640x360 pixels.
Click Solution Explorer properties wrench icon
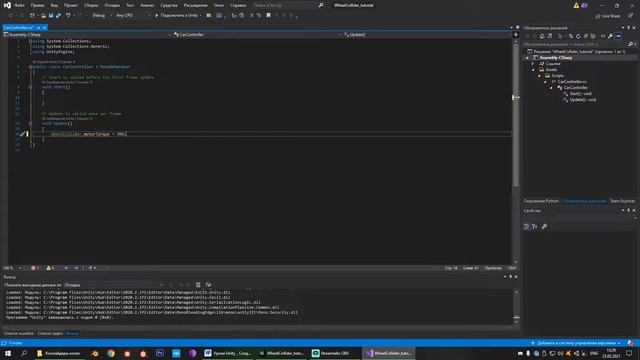coord(610,36)
